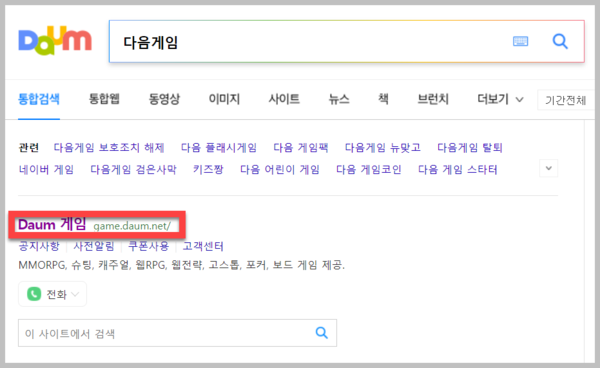Click related search 다음 플래시게임
Viewport: 600px width, 368px height.
[218, 148]
